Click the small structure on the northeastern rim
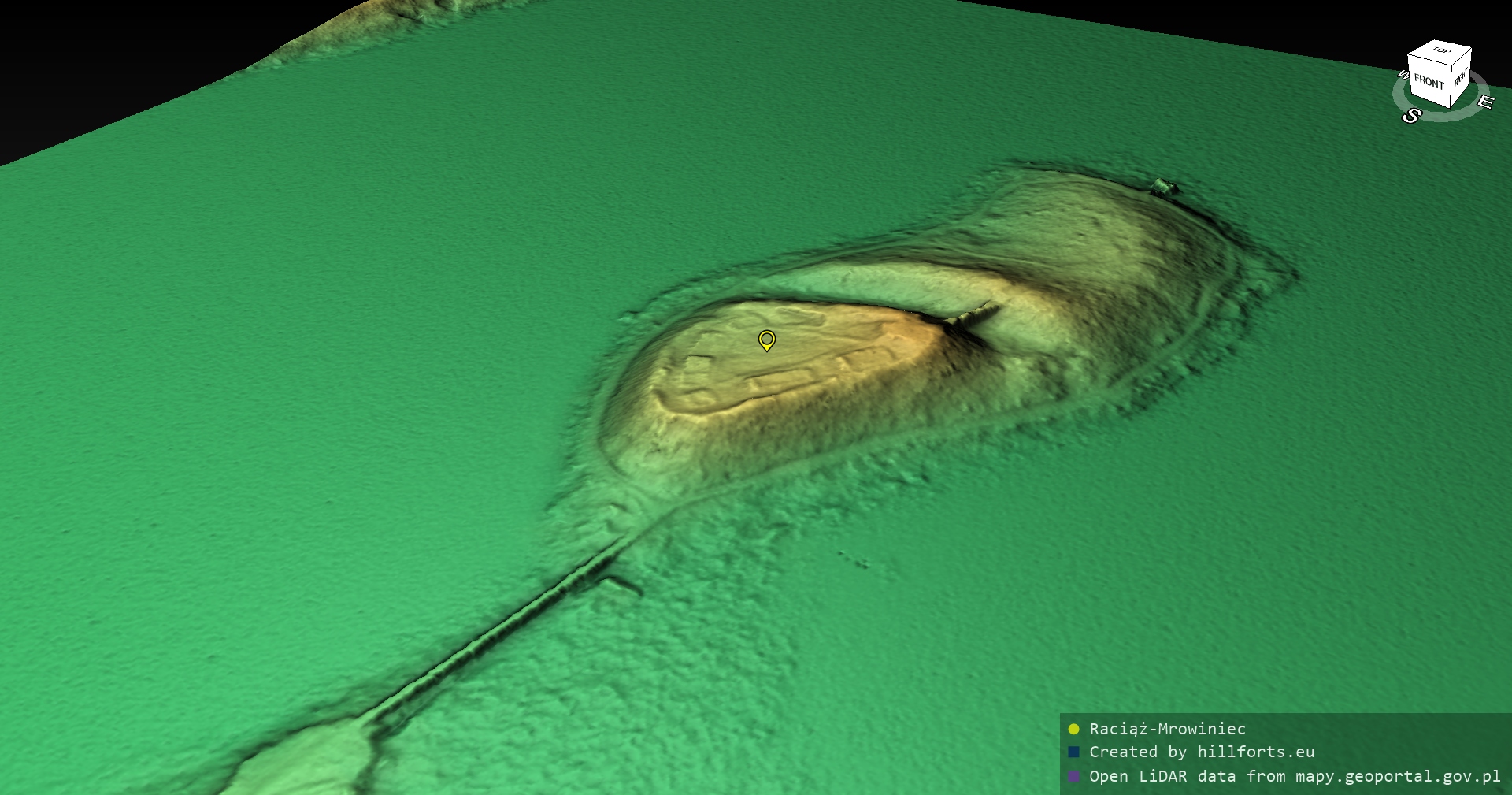 1163,188
